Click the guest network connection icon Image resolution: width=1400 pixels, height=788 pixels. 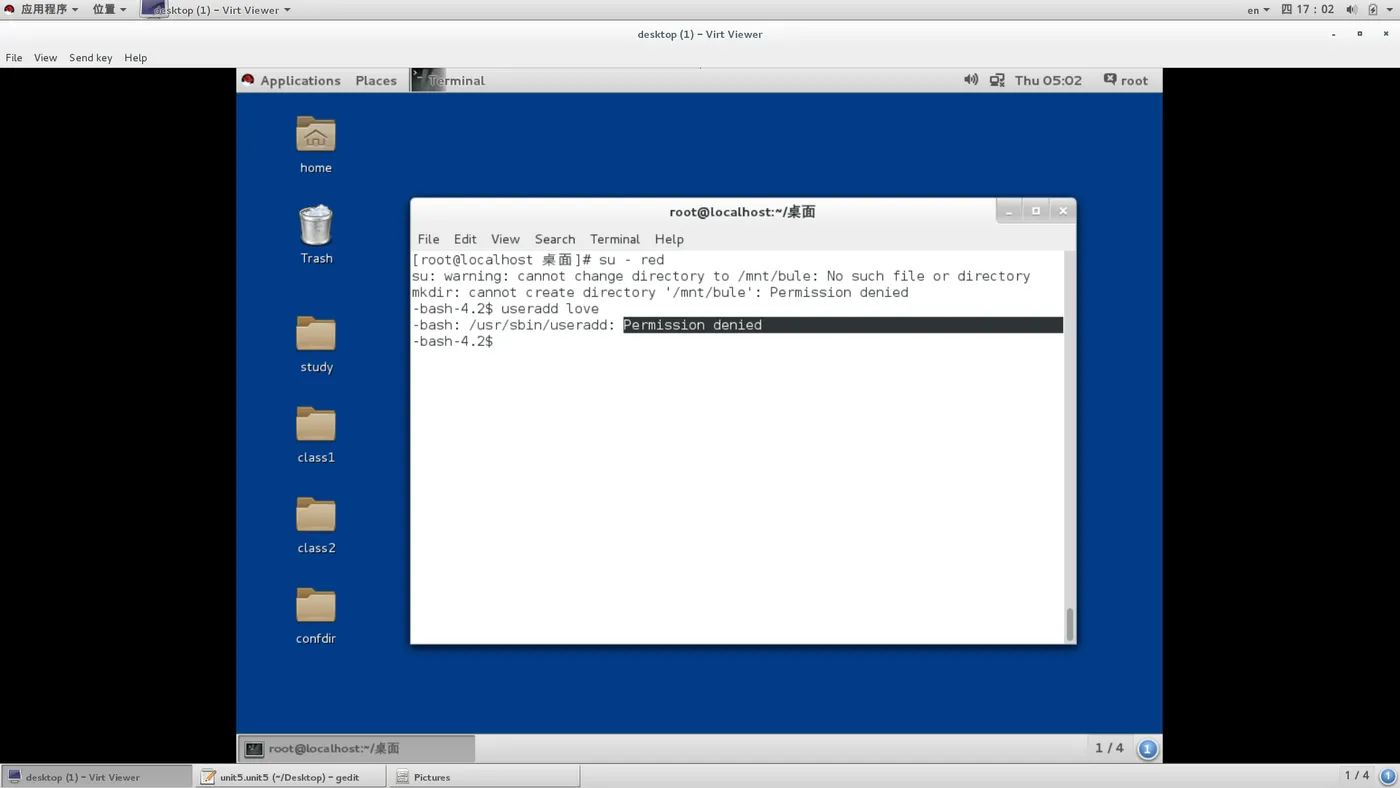tap(997, 80)
